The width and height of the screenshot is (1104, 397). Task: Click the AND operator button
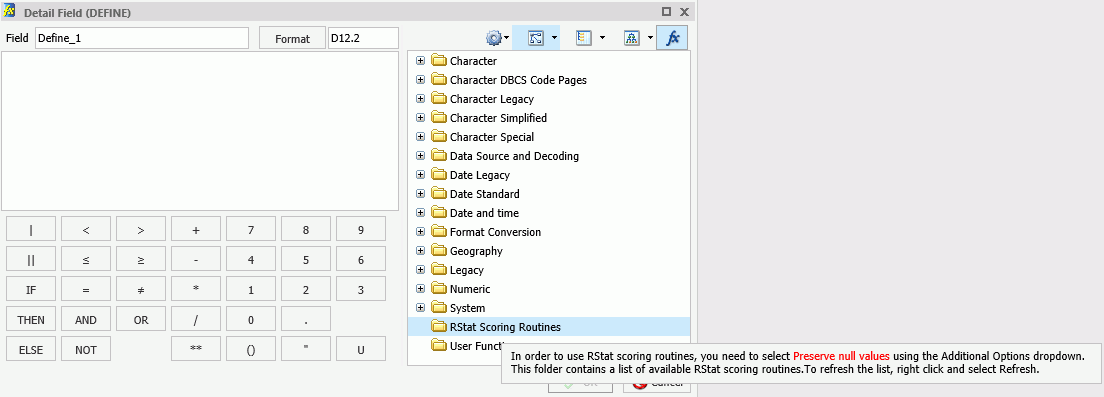click(86, 319)
